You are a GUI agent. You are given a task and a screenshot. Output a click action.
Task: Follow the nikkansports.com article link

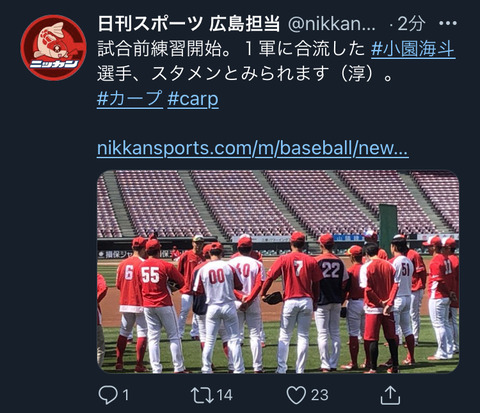(x=253, y=148)
